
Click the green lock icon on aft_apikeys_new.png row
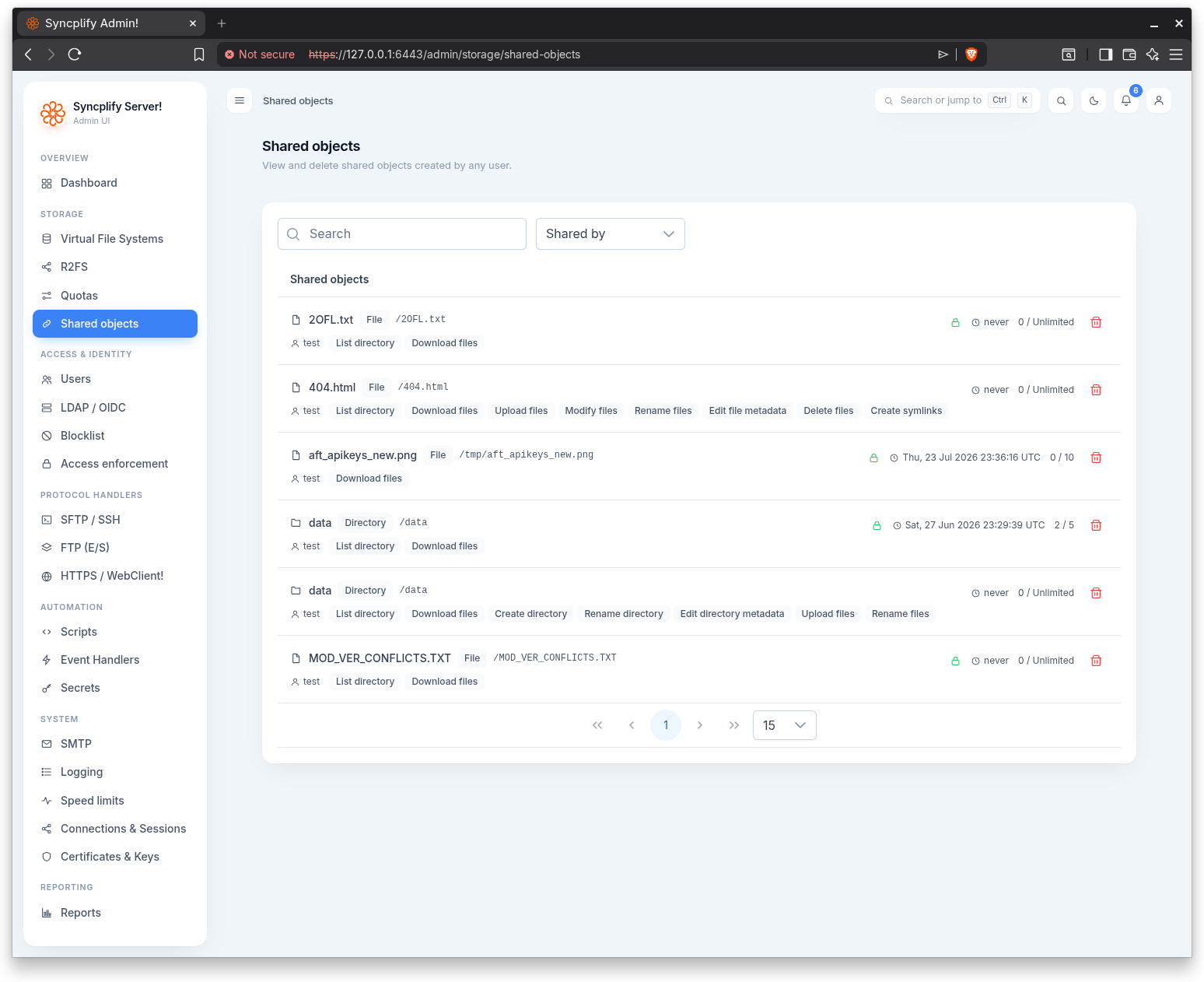click(x=873, y=458)
